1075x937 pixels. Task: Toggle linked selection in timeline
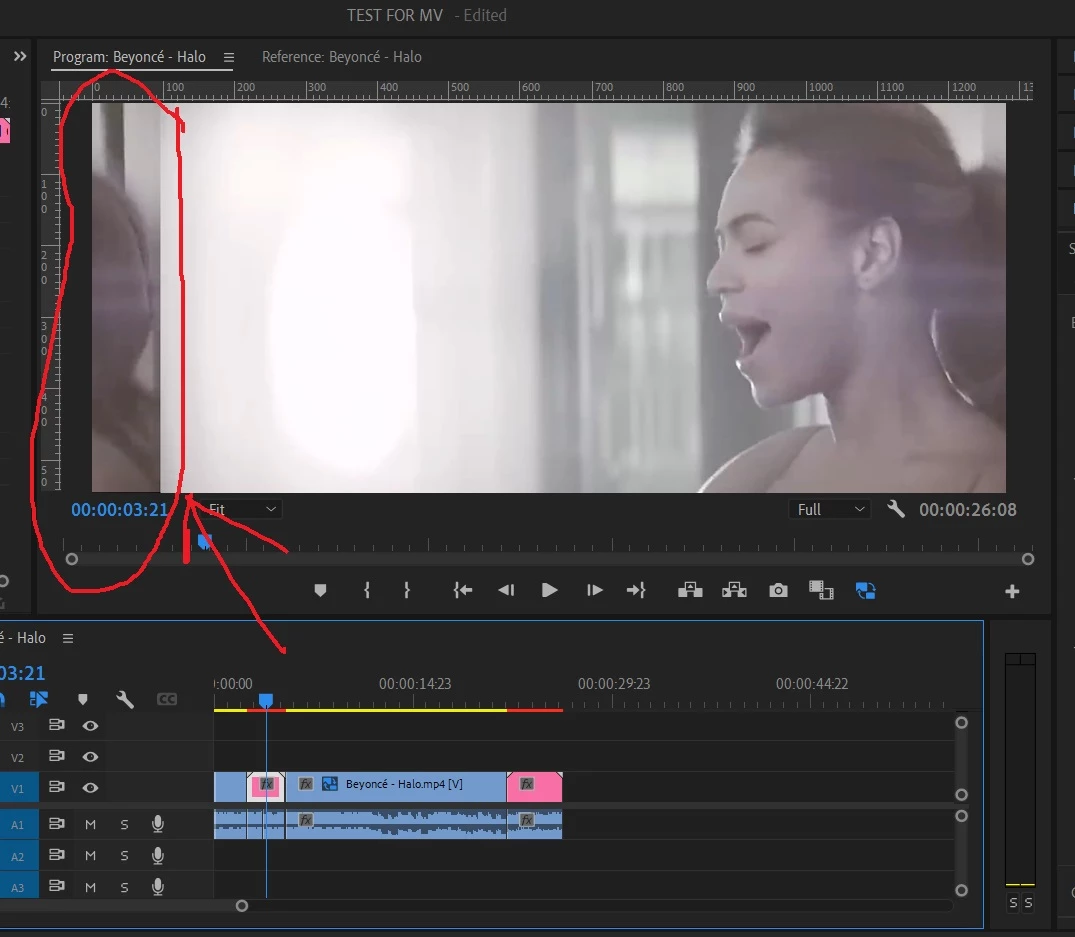coord(38,699)
